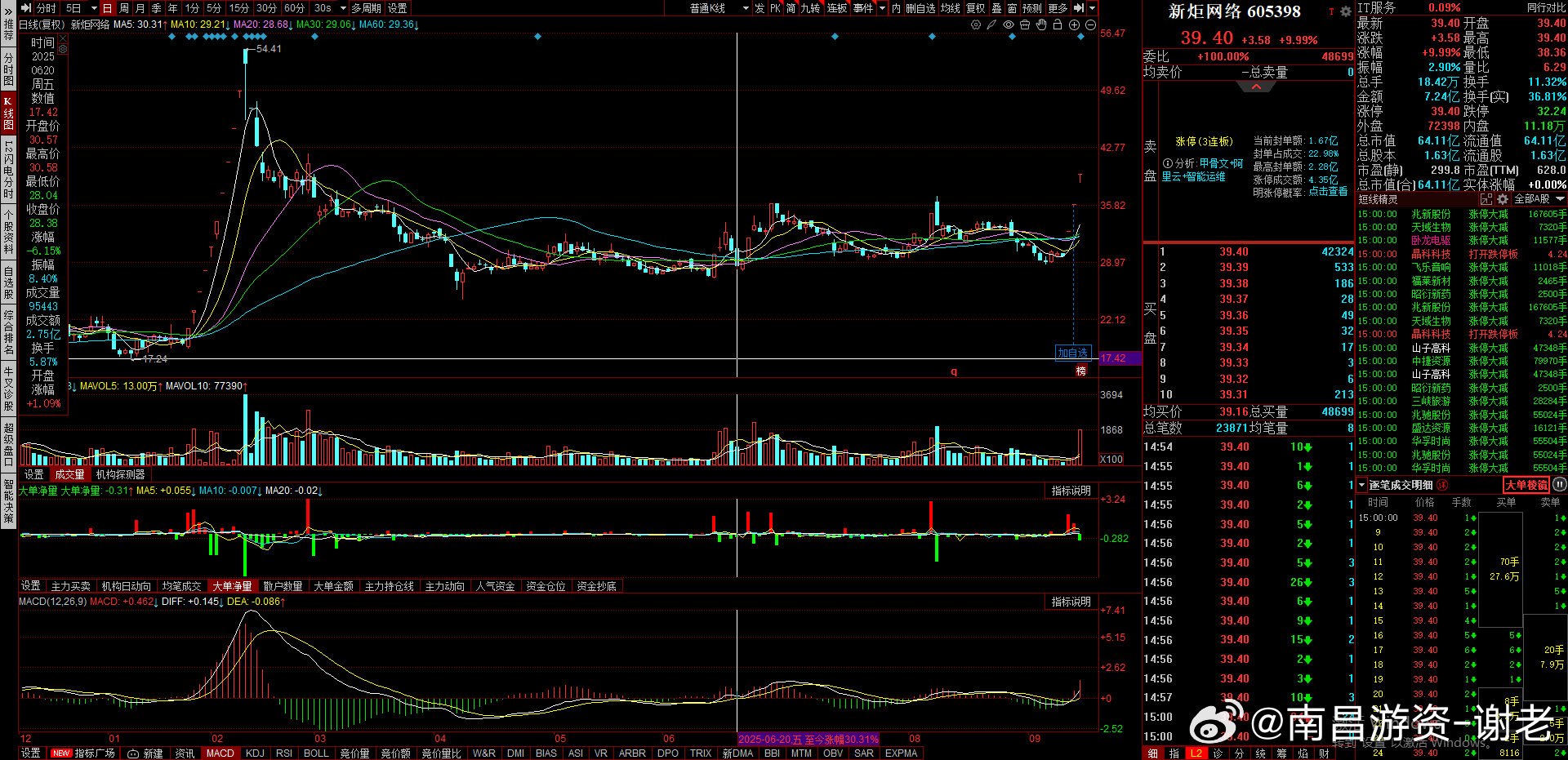Open the dropdown arrow next to 事件
Screen dimensions: 1568x760
(x=882, y=8)
